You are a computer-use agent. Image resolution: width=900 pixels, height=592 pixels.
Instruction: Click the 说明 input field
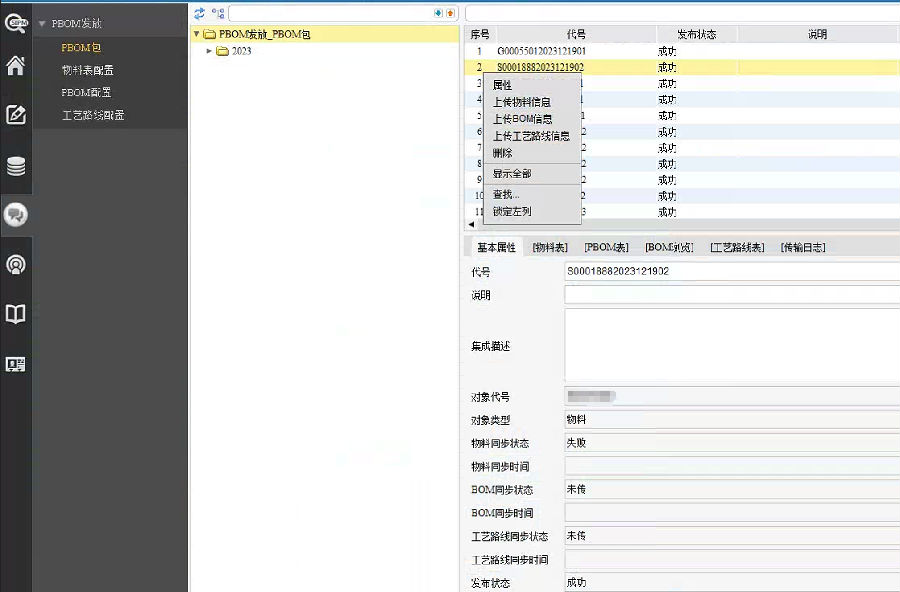click(x=731, y=295)
